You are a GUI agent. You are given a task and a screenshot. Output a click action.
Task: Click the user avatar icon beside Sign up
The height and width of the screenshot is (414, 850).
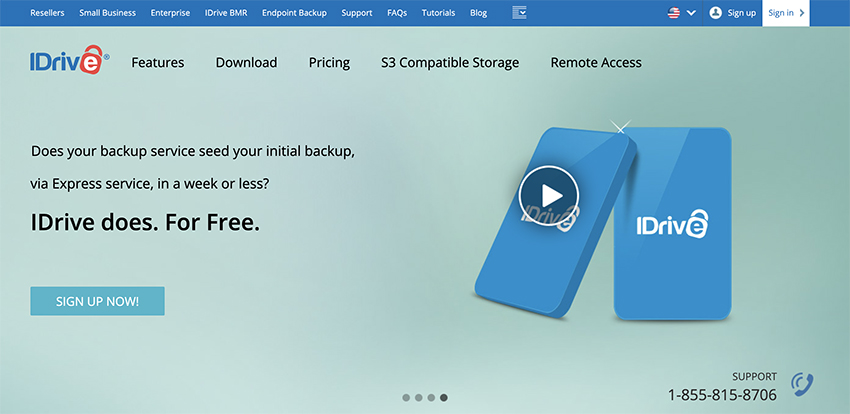[x=716, y=13]
